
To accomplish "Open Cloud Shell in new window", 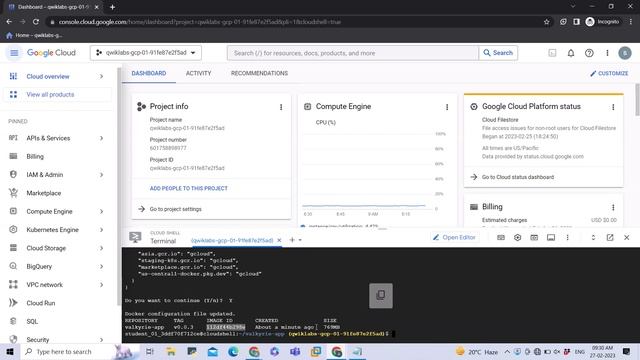I will point(610,238).
